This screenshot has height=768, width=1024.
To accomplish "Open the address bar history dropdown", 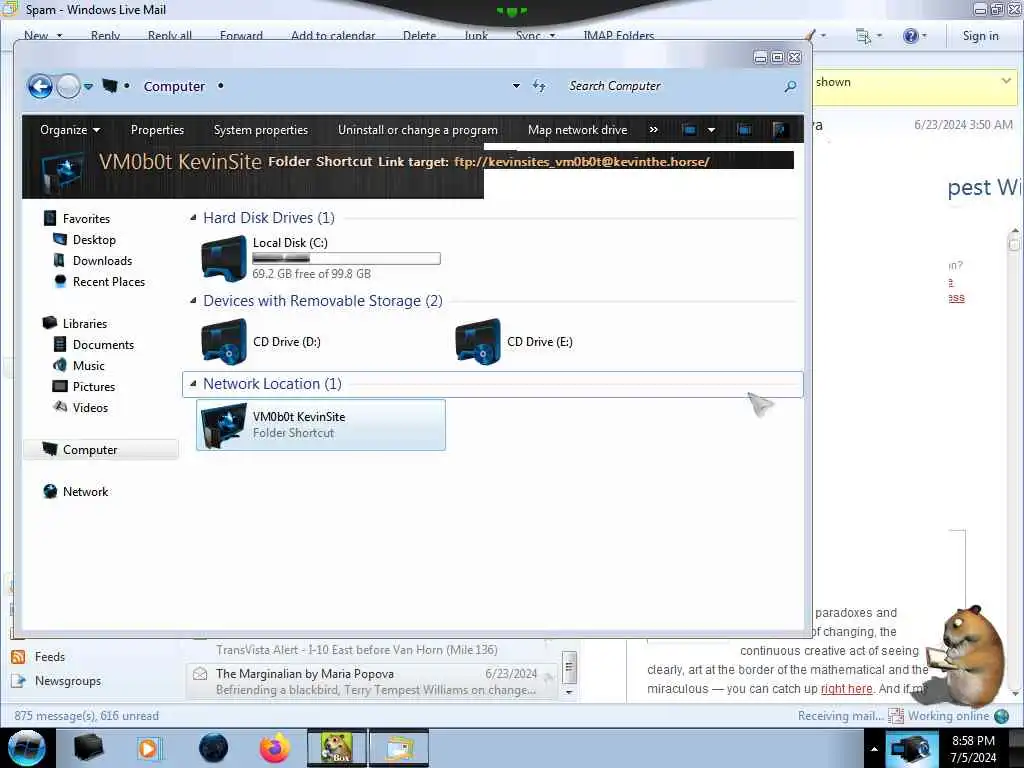I will point(516,86).
